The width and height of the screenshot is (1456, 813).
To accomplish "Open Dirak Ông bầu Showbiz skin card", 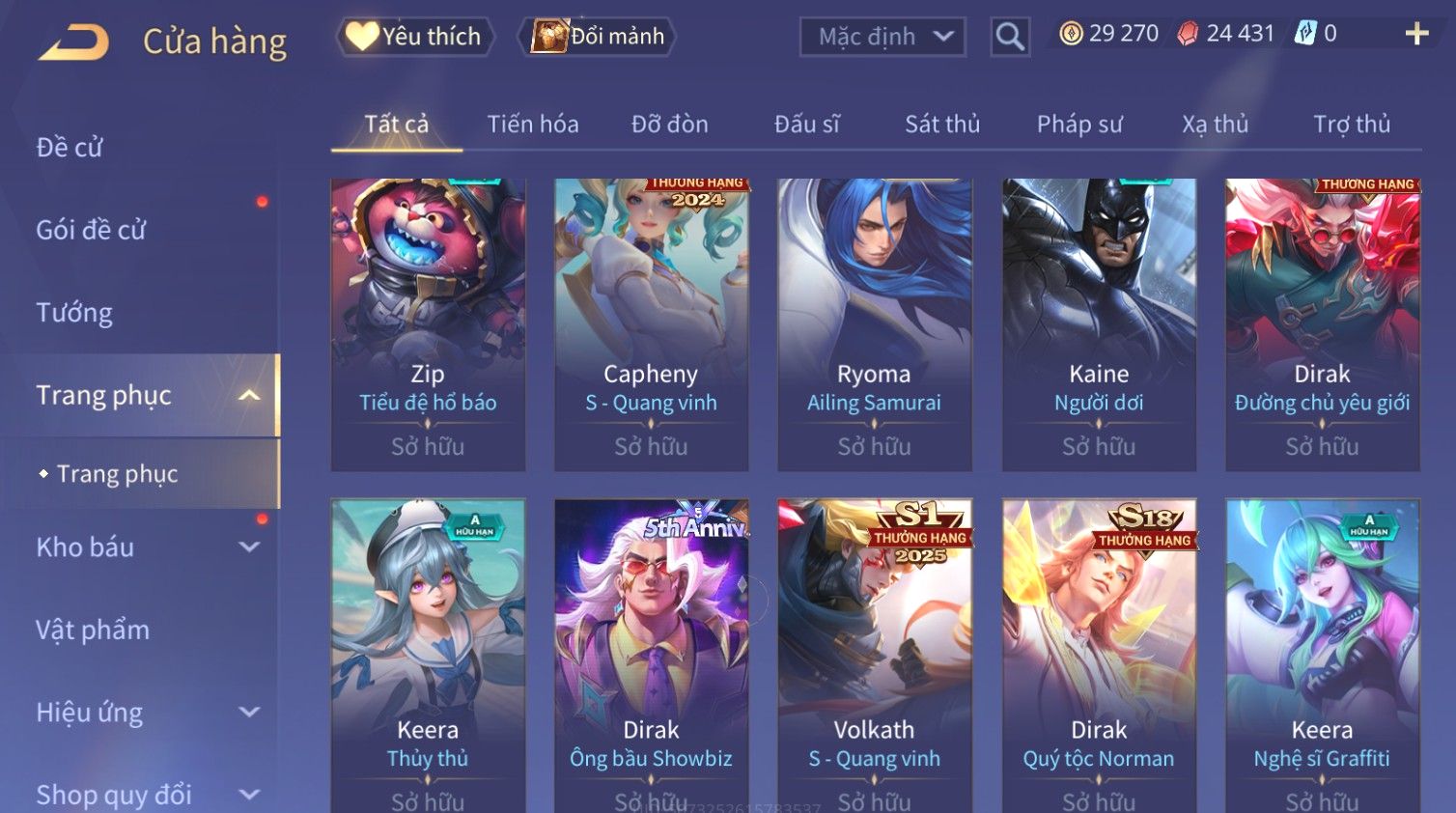I will click(x=651, y=657).
